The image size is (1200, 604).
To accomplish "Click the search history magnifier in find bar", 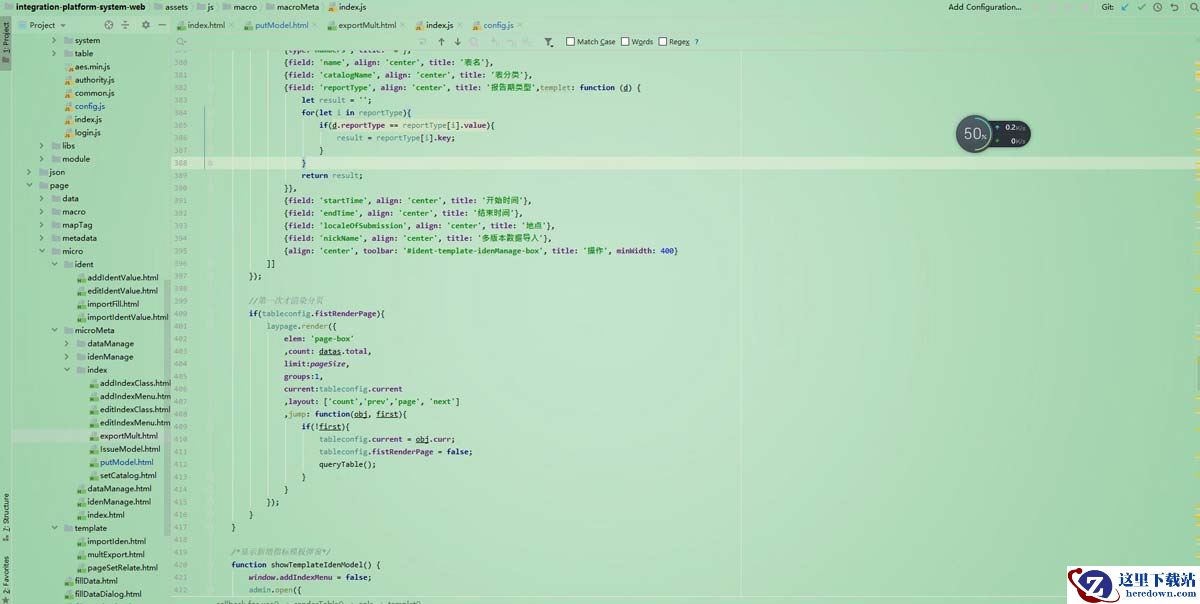I will pyautogui.click(x=181, y=42).
